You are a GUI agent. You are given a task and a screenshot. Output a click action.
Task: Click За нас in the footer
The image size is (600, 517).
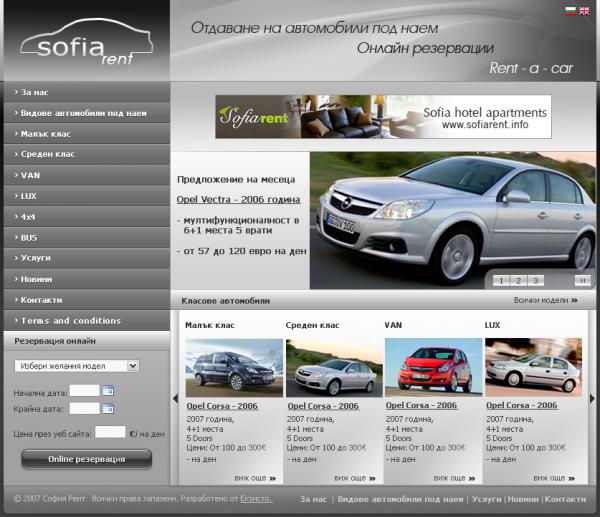point(313,499)
